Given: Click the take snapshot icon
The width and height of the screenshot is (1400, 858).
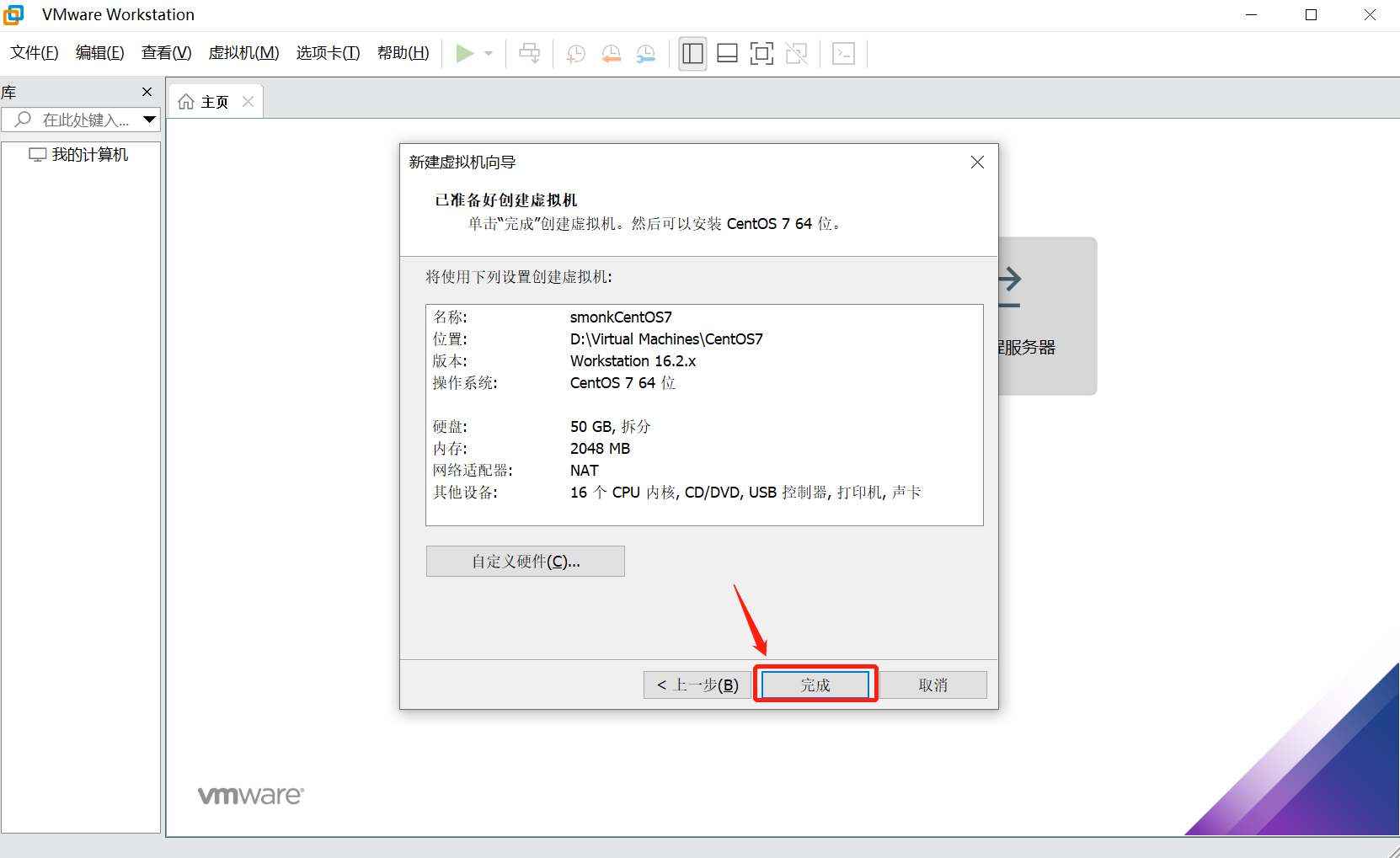Looking at the screenshot, I should tap(576, 53).
